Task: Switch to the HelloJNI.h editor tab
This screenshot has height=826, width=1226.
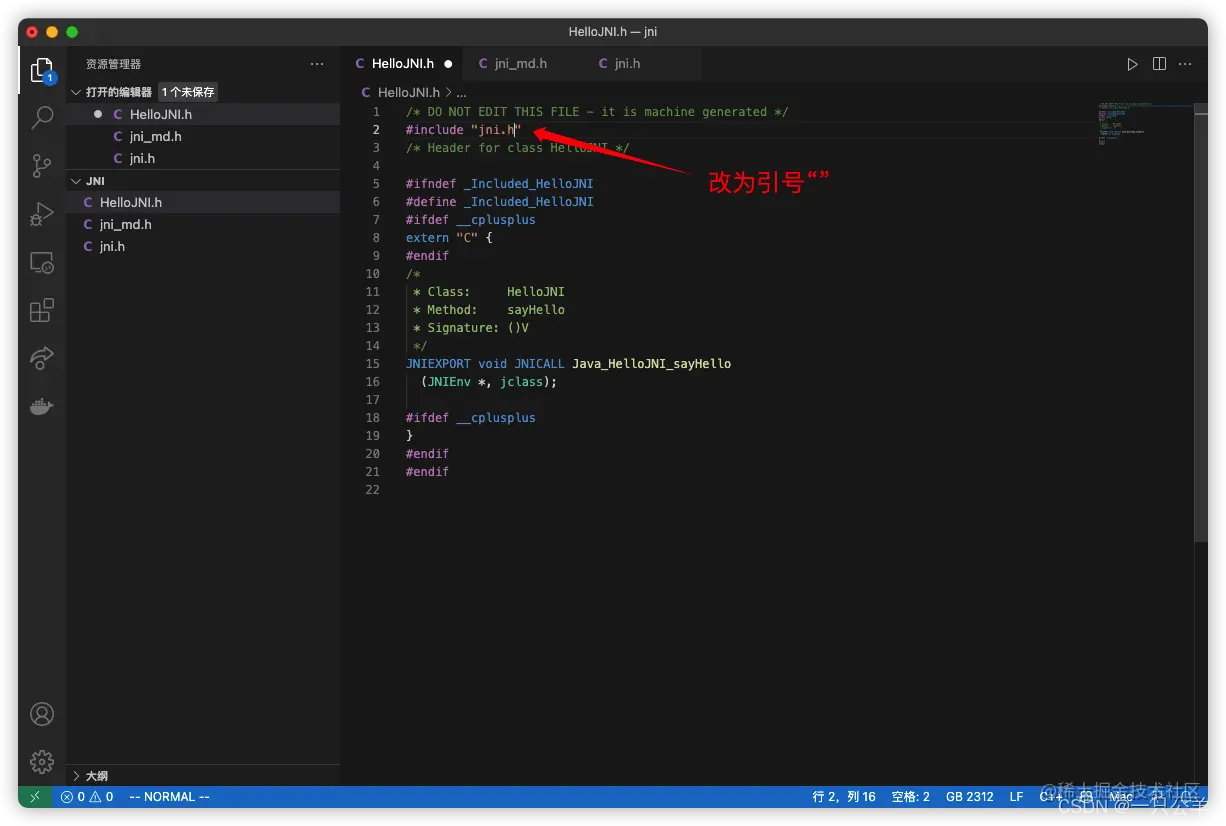Action: pos(403,64)
